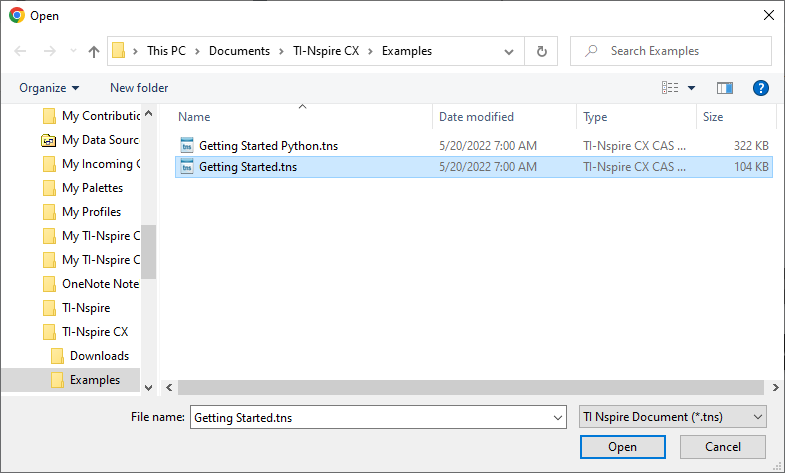Click the Refresh button in address bar

(x=541, y=51)
